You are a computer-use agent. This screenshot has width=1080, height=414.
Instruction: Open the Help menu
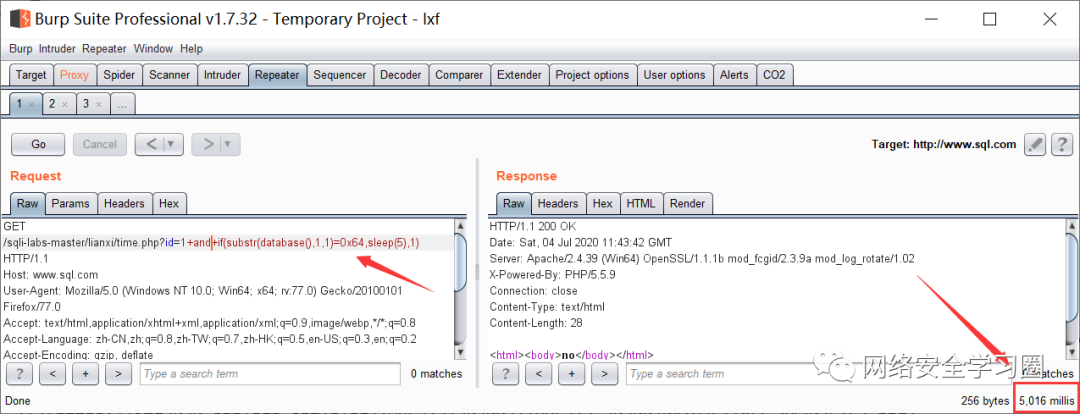click(x=191, y=49)
